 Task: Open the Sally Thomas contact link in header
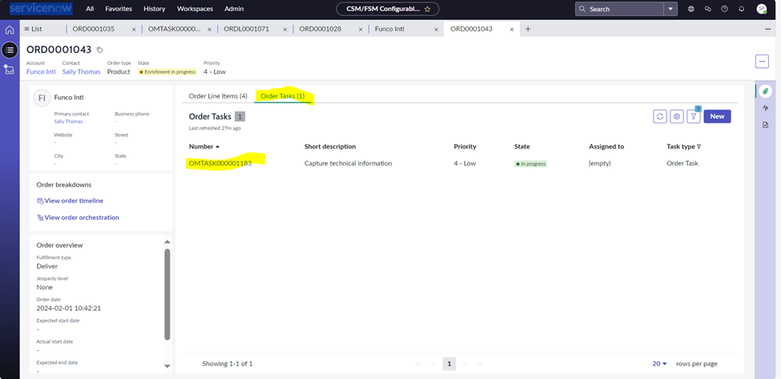pyautogui.click(x=81, y=72)
